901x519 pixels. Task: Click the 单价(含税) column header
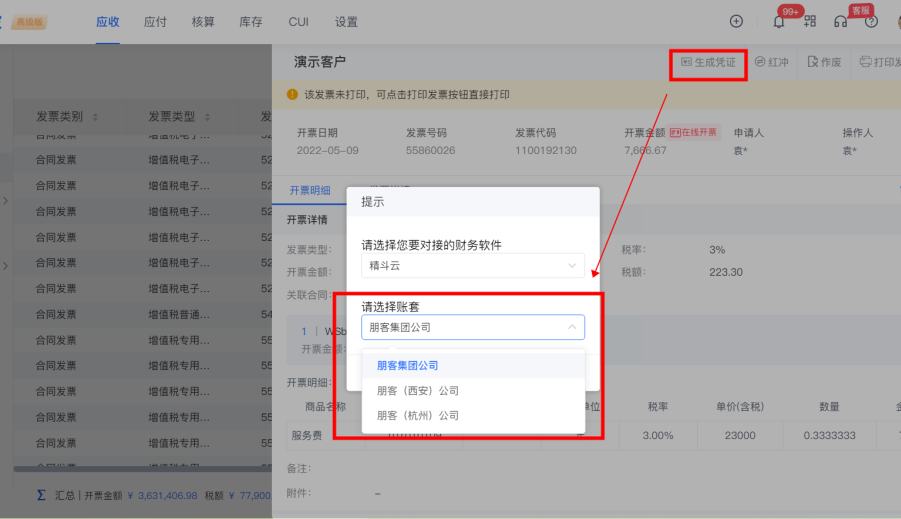[x=740, y=407]
